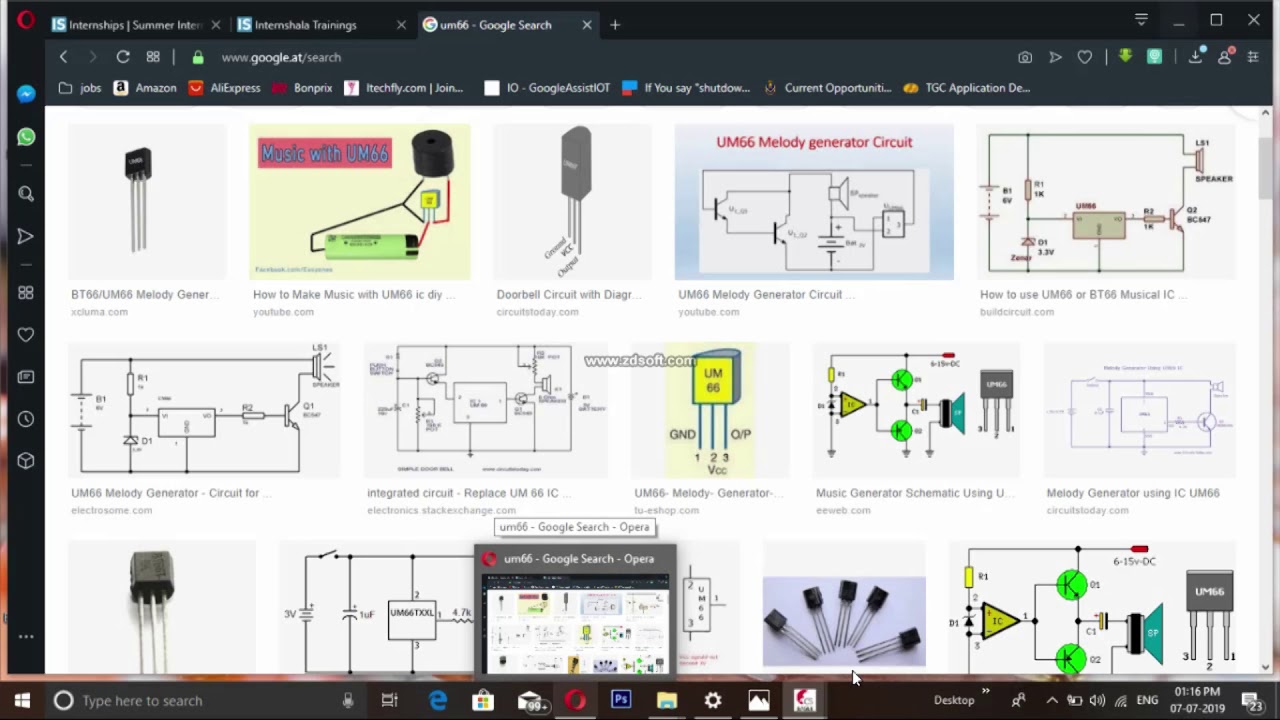
Task: Open the Opera main menu logo
Action: pos(26,19)
